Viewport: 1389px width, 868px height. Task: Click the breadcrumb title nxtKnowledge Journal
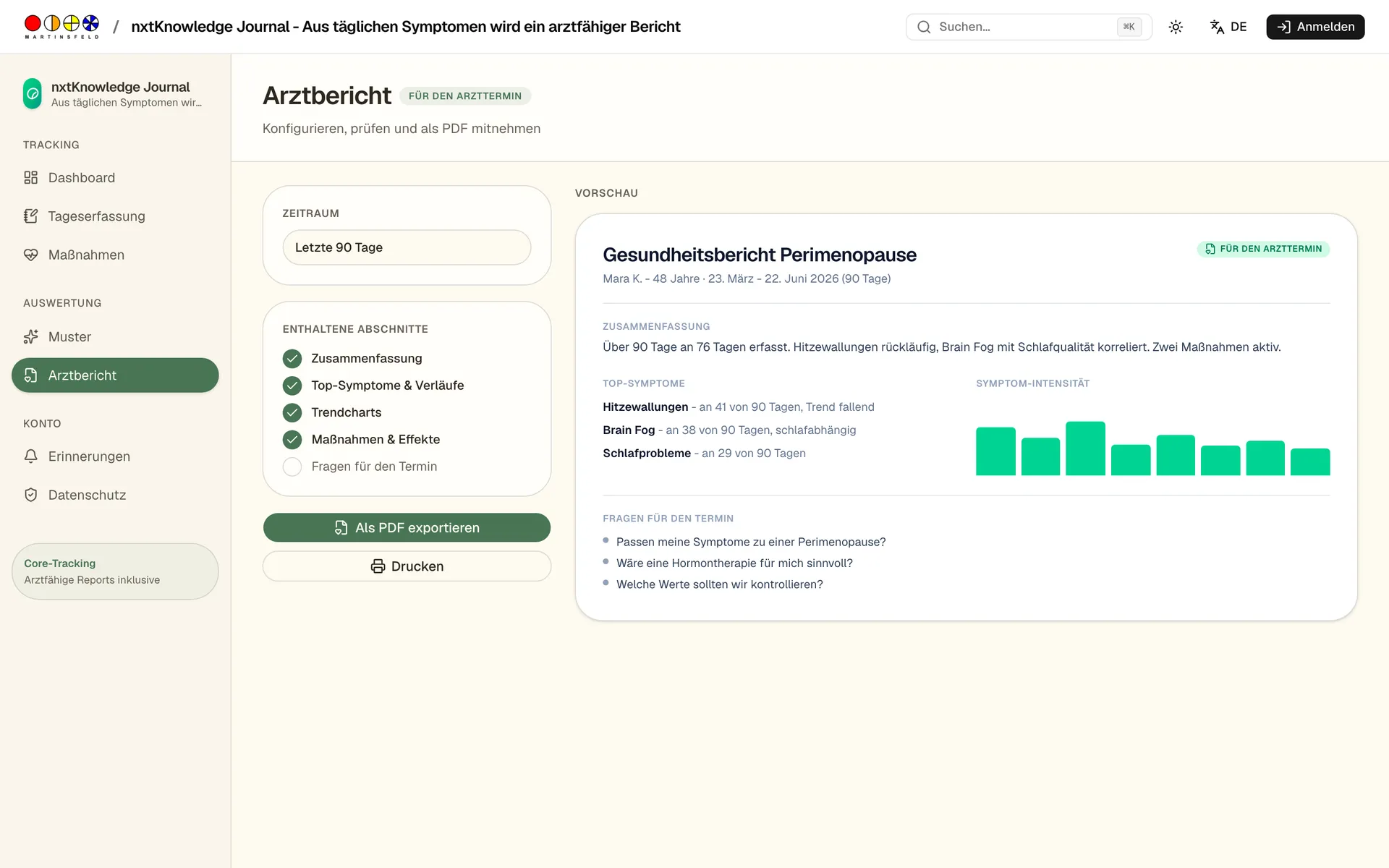(x=406, y=27)
